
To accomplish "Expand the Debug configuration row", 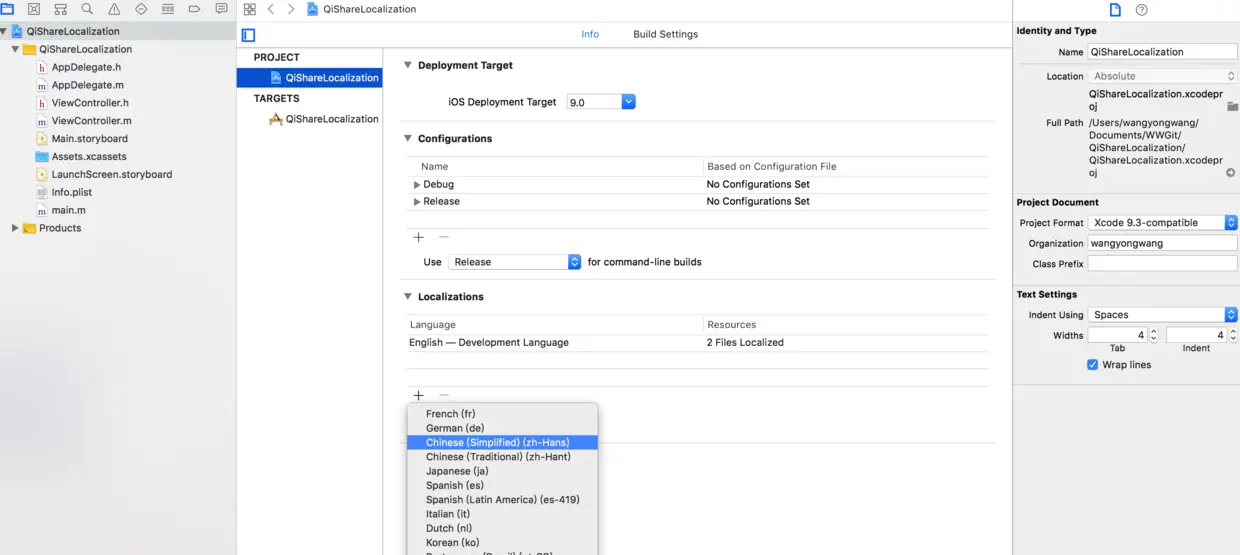I will tap(417, 185).
